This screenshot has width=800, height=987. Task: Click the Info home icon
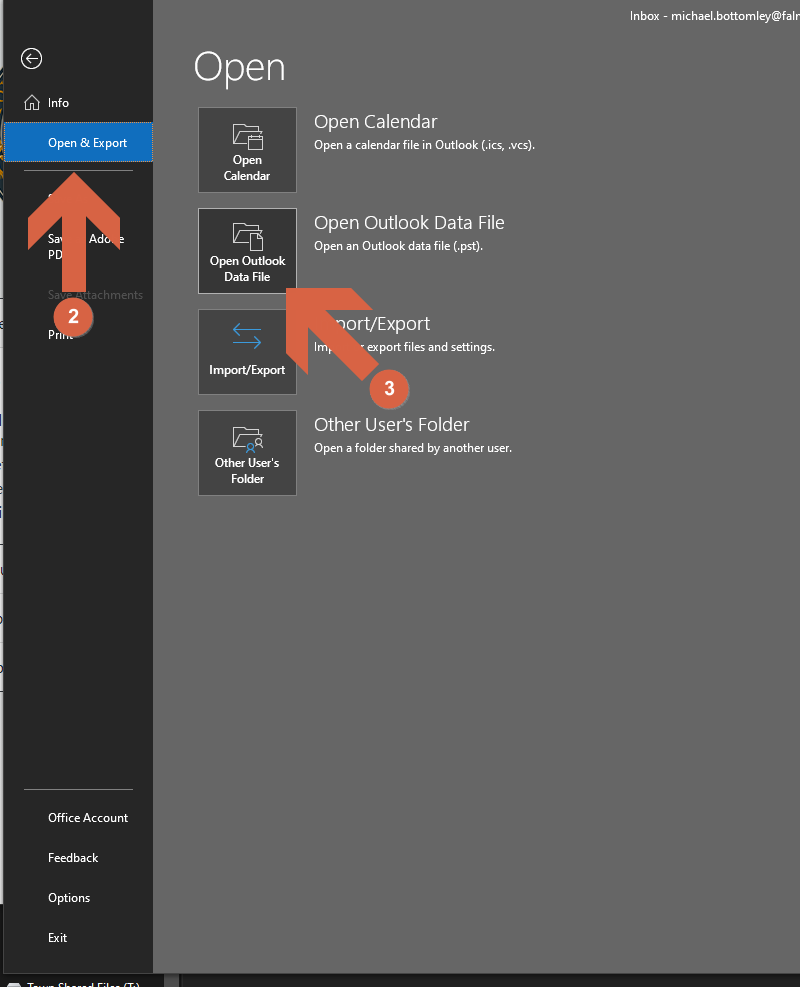31,103
